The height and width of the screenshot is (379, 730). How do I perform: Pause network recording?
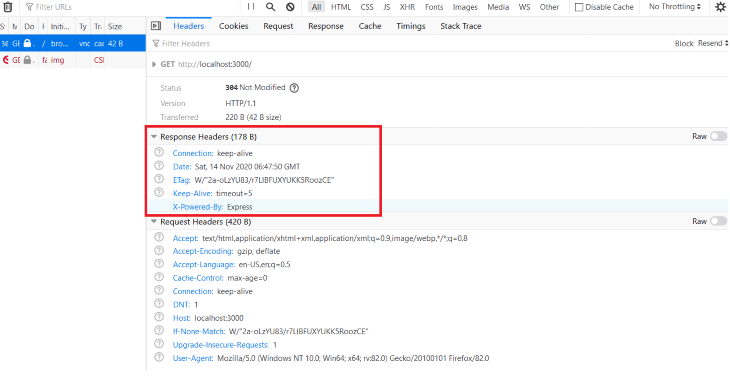pyautogui.click(x=251, y=7)
